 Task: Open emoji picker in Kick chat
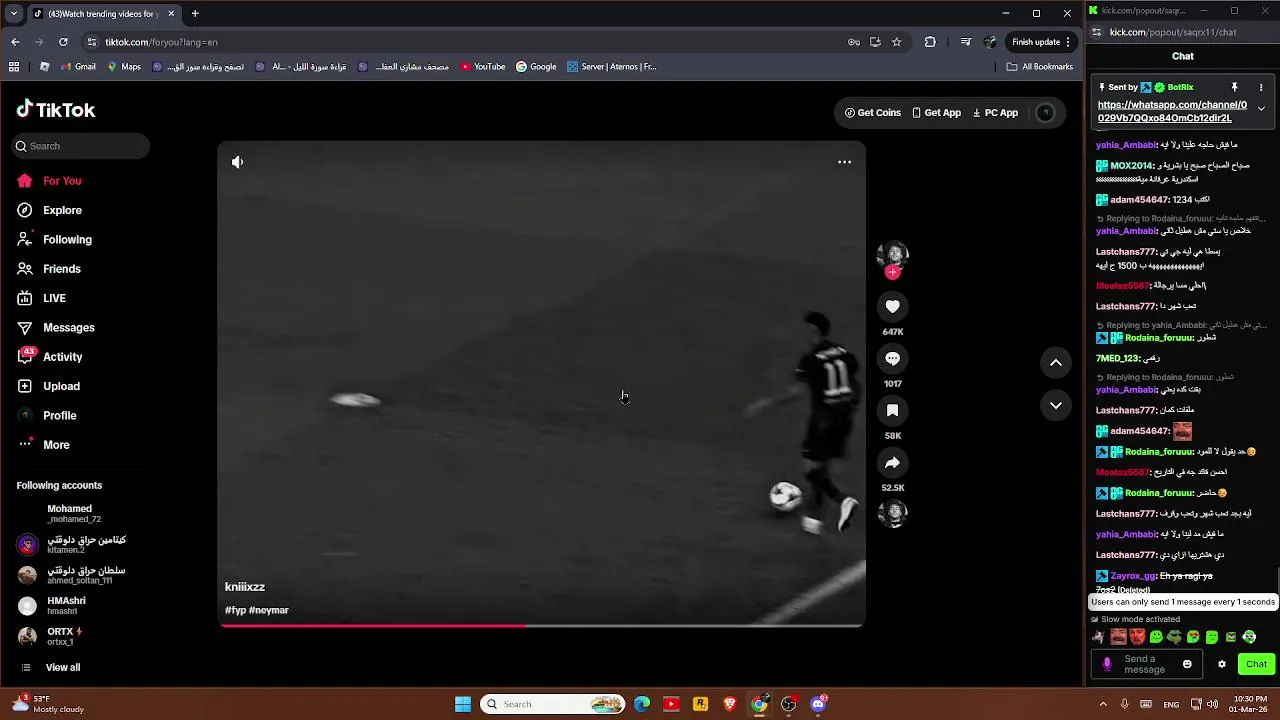coord(1187,664)
